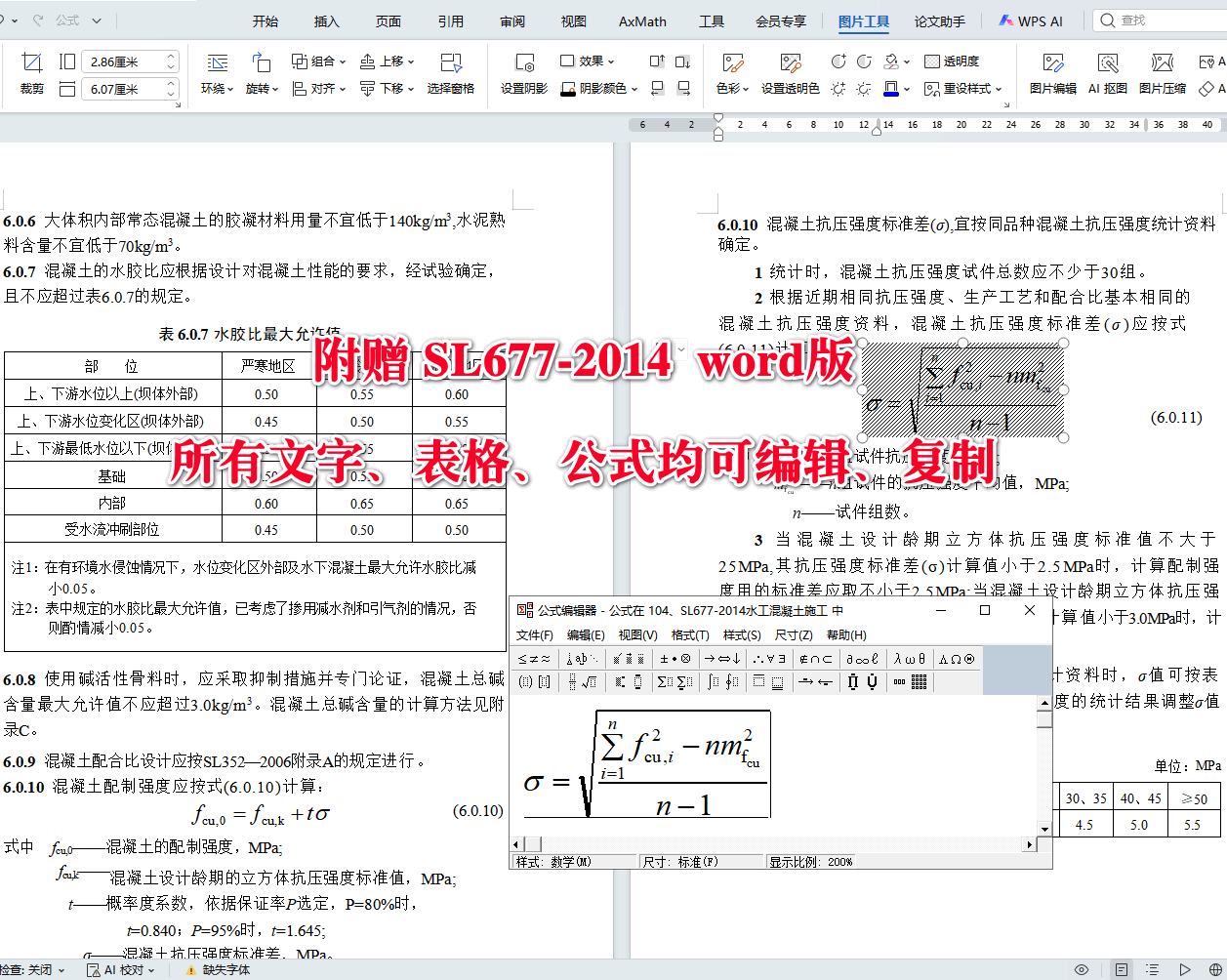The image size is (1227, 980).
Task: Open relational symbols palette (≤≠≈) in equation editor
Action: (536, 659)
